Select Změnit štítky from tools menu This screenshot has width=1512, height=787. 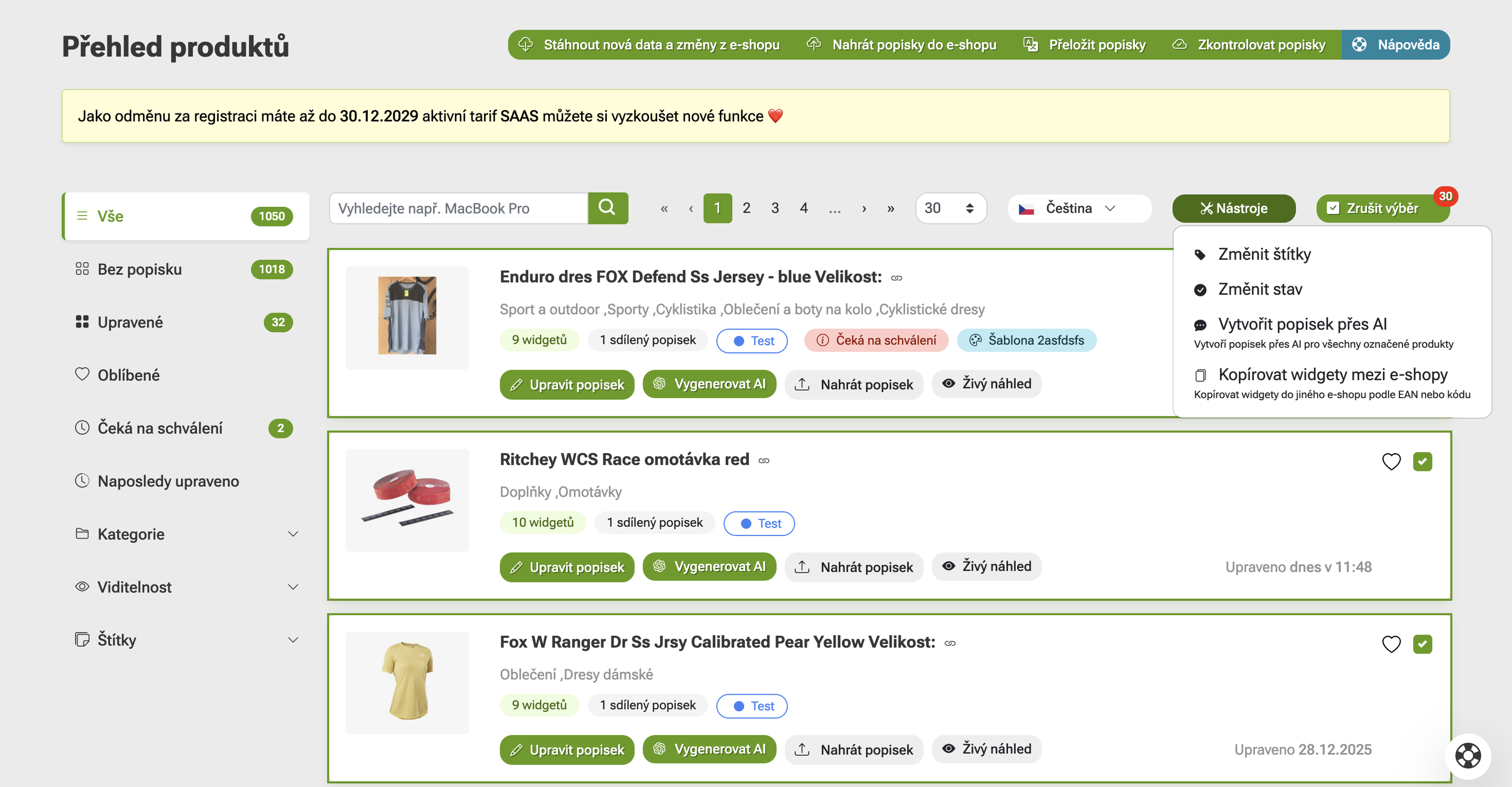pos(1264,254)
